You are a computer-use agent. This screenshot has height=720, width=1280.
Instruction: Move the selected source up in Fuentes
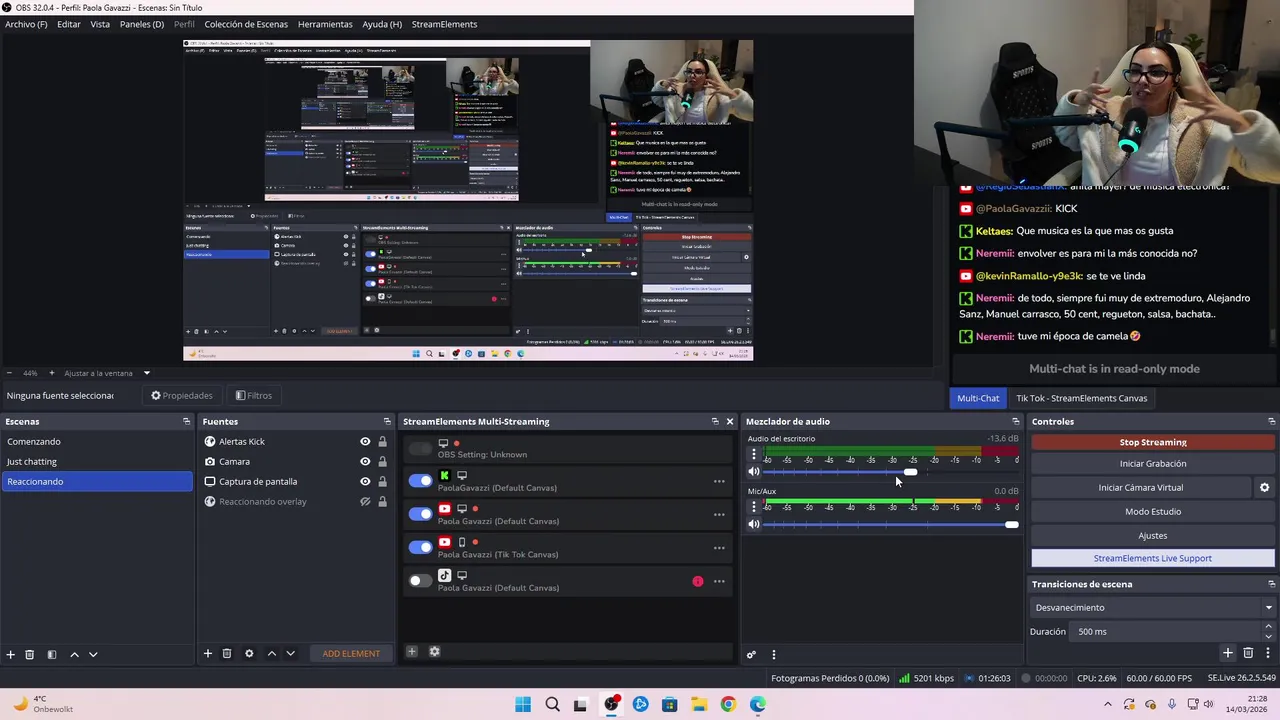[271, 653]
